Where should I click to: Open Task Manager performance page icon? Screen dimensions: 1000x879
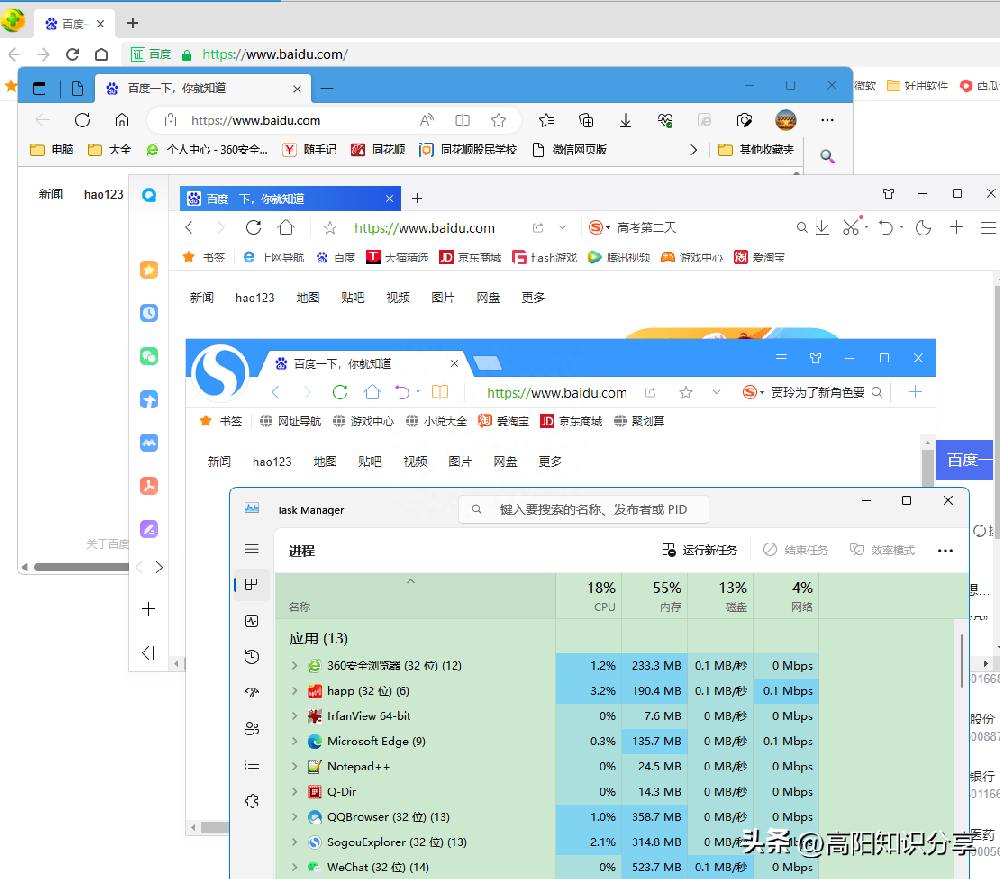tap(252, 621)
